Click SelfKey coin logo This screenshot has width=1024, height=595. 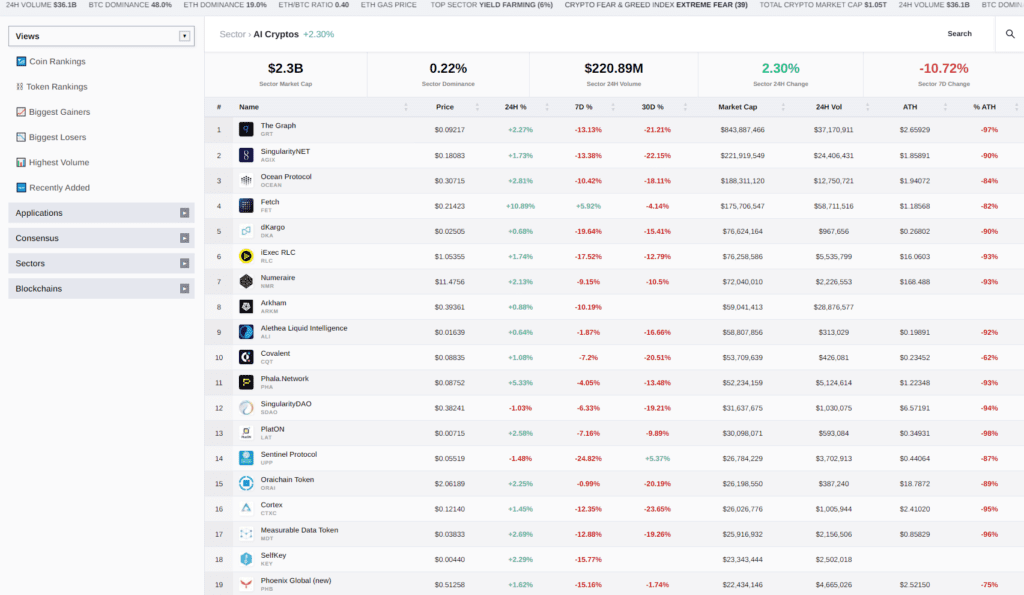(246, 559)
